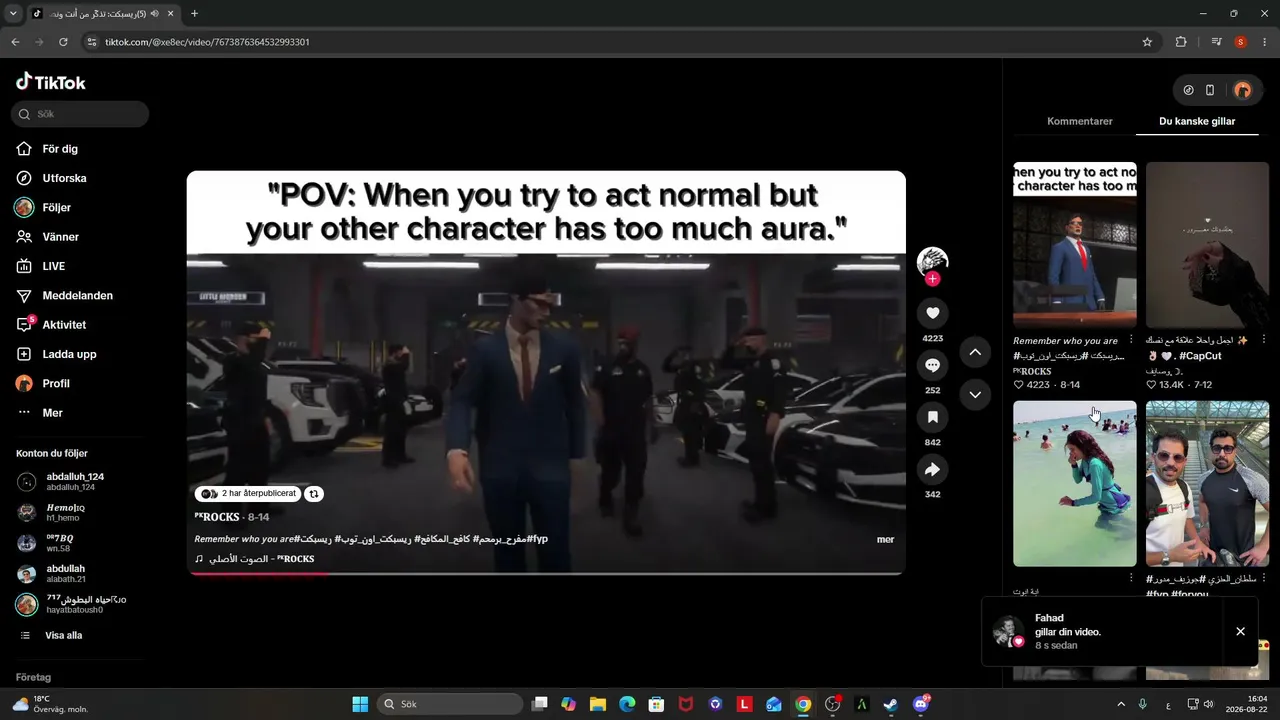
Task: Follow creator with red plus badge
Action: point(933,279)
